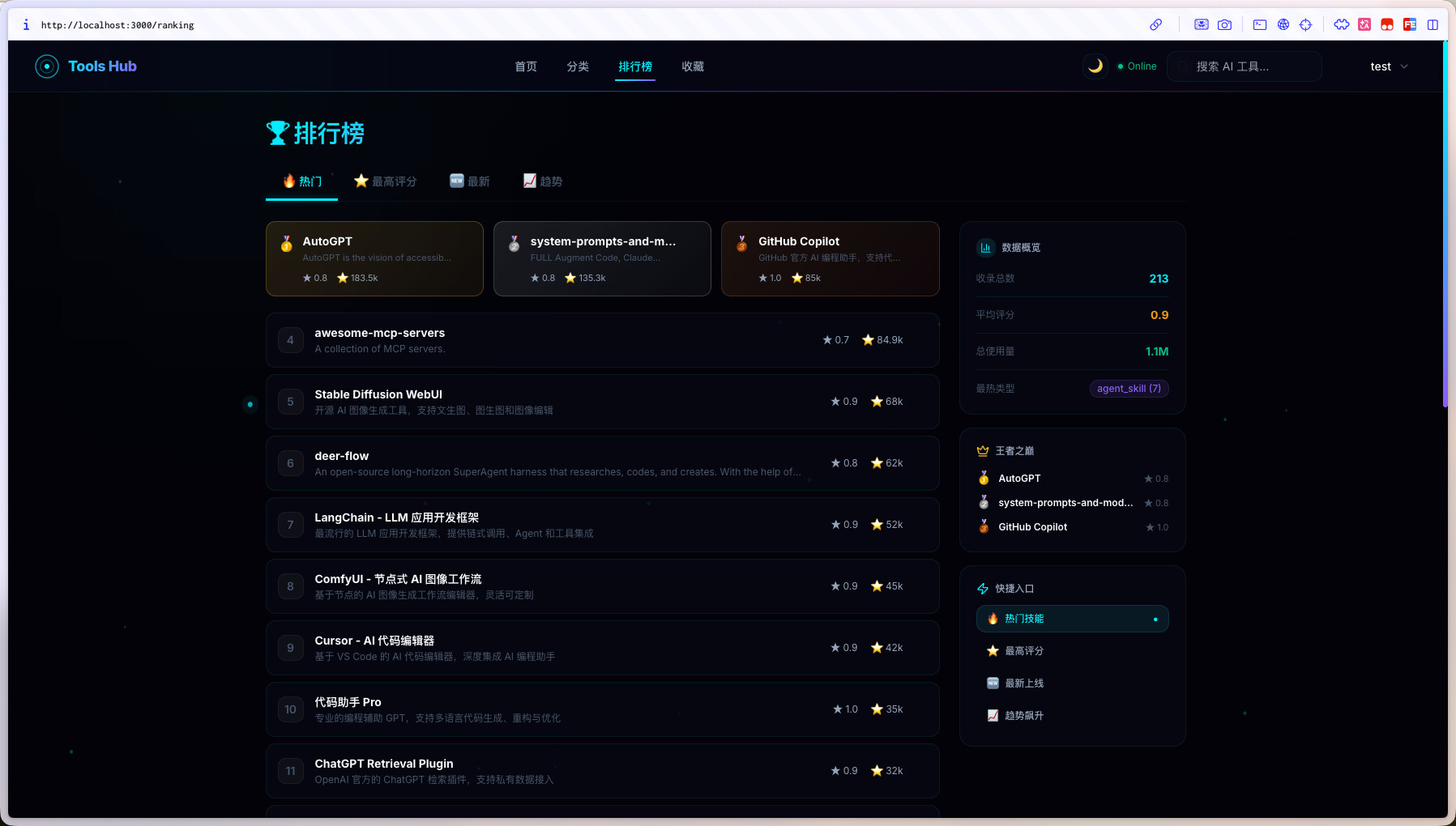Switch to the 最高评分 ranking tab
The width and height of the screenshot is (1456, 826).
[386, 181]
